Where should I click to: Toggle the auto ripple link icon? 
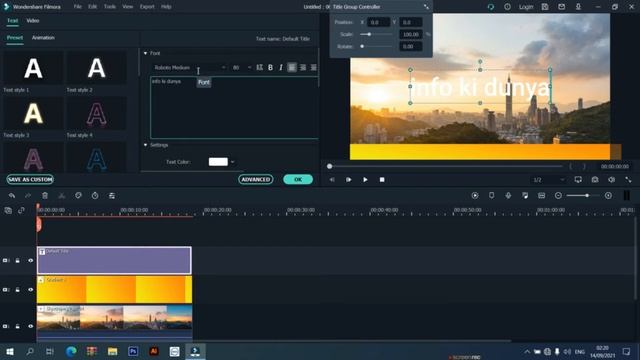pyautogui.click(x=21, y=211)
